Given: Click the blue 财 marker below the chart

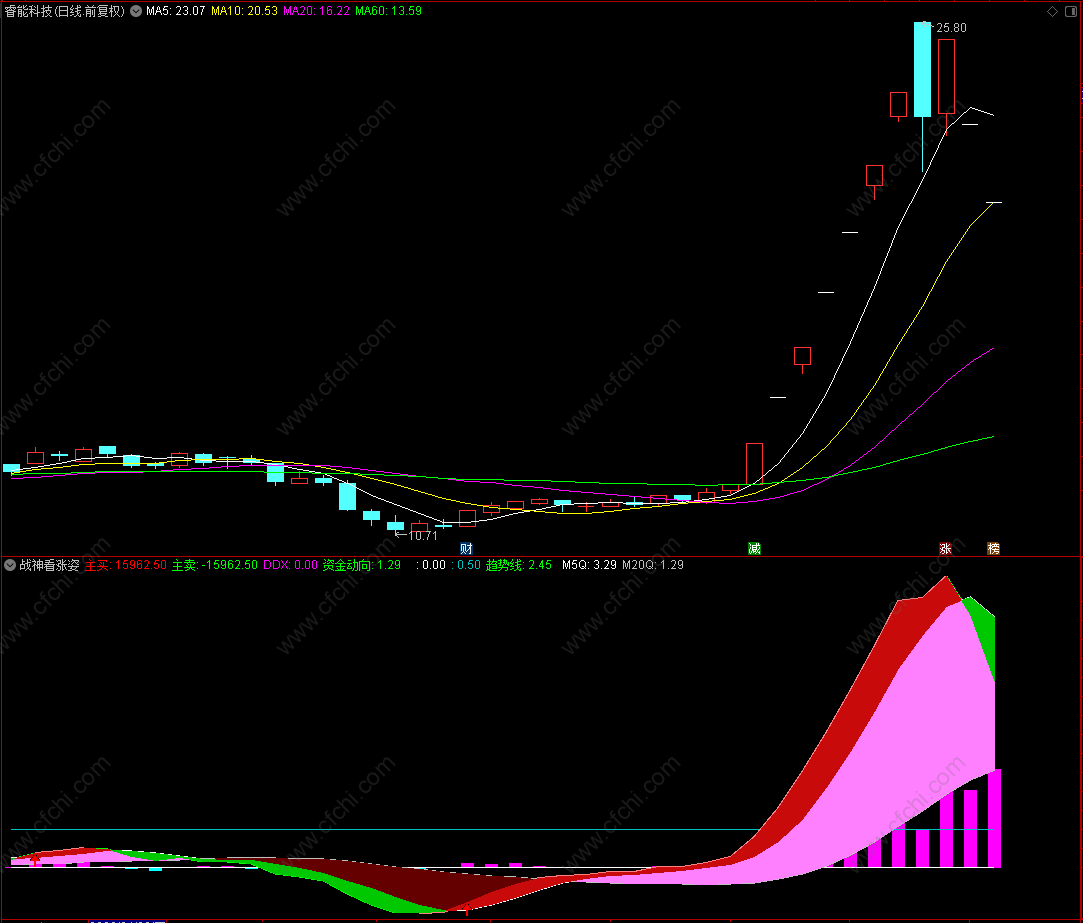Looking at the screenshot, I should pos(466,549).
